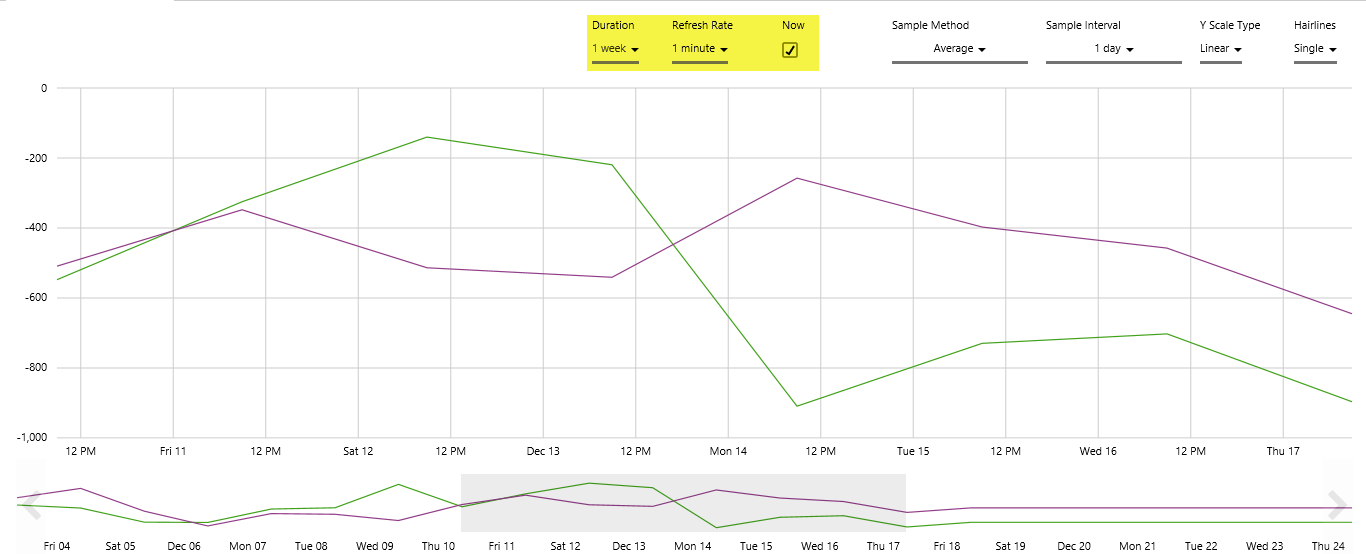The image size is (1366, 554).
Task: Change Y Scale Type from Linear
Action: click(x=1220, y=49)
